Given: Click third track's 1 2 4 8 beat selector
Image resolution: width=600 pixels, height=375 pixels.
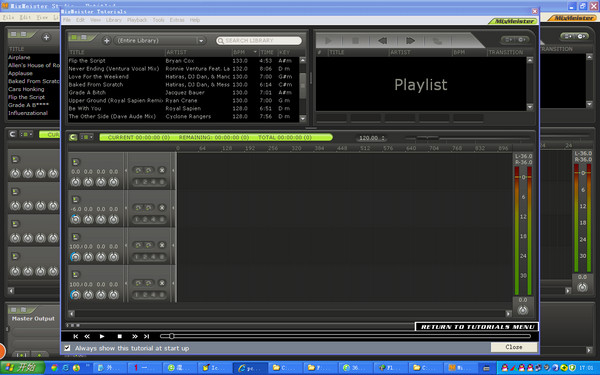Looking at the screenshot, I should [149, 257].
